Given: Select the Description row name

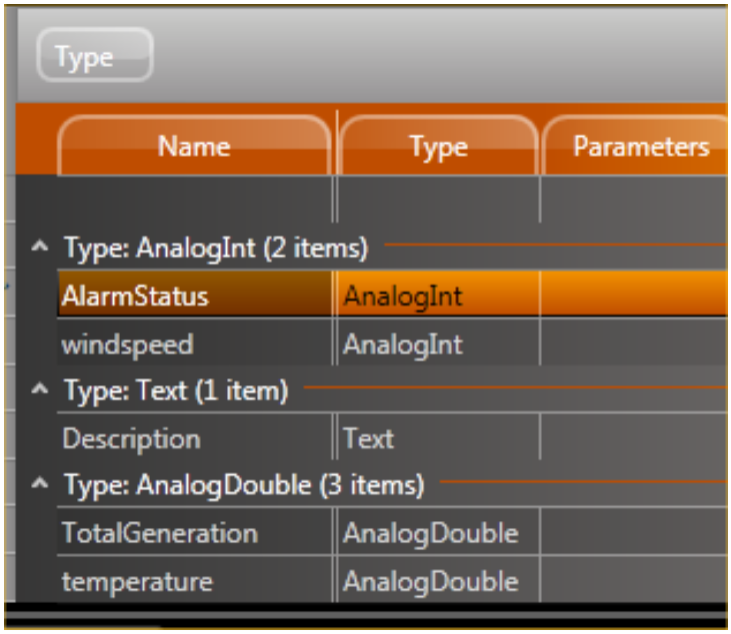Looking at the screenshot, I should [131, 438].
